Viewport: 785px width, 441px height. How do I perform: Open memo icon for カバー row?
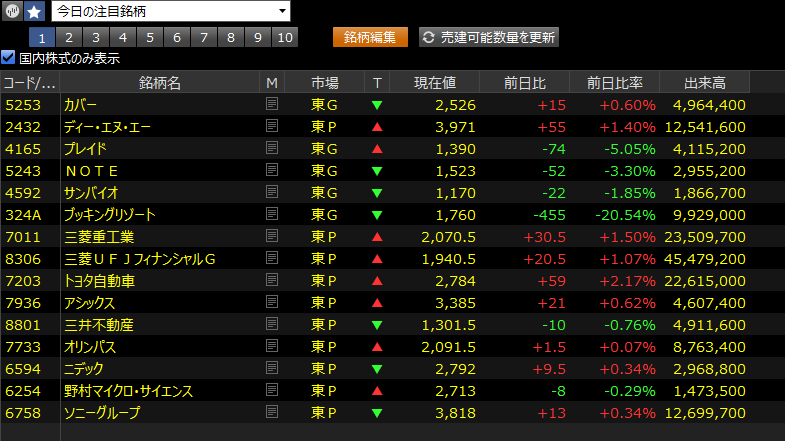coord(272,104)
